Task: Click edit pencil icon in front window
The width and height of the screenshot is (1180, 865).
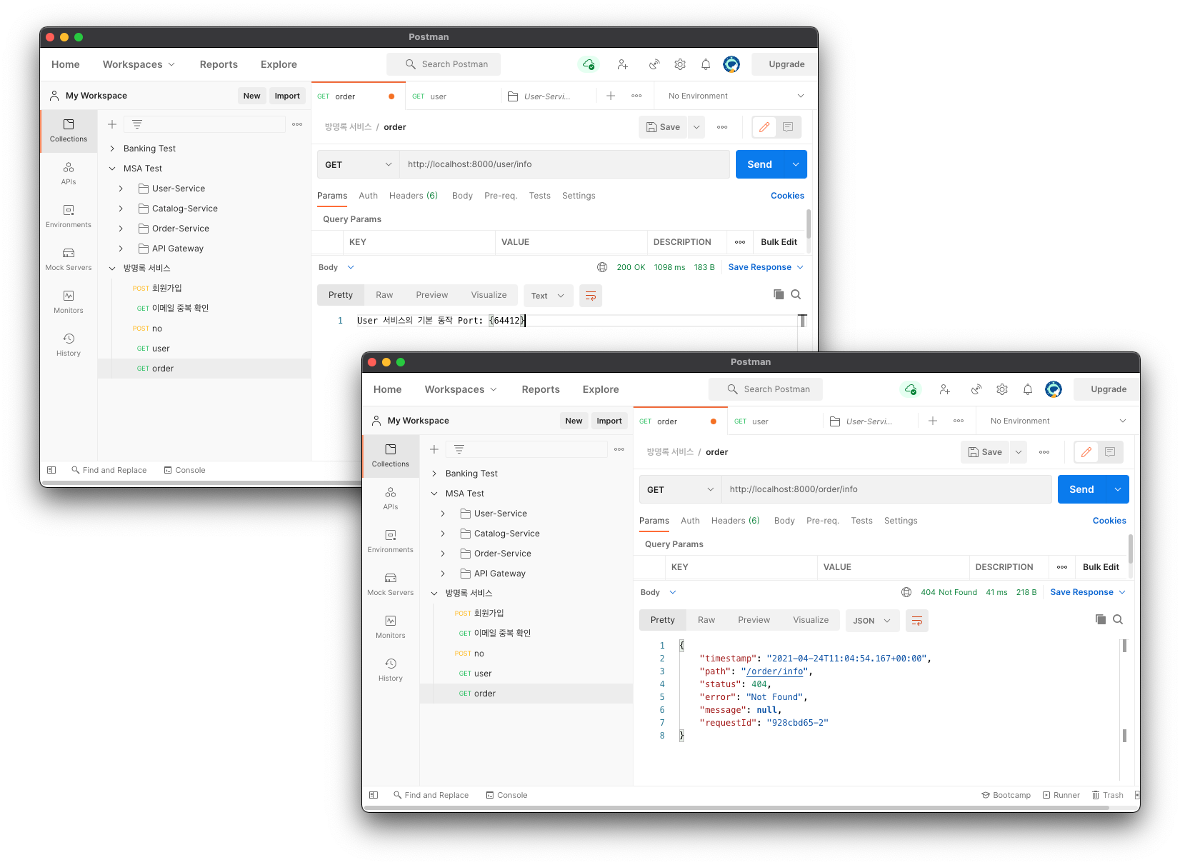Action: pos(1086,452)
